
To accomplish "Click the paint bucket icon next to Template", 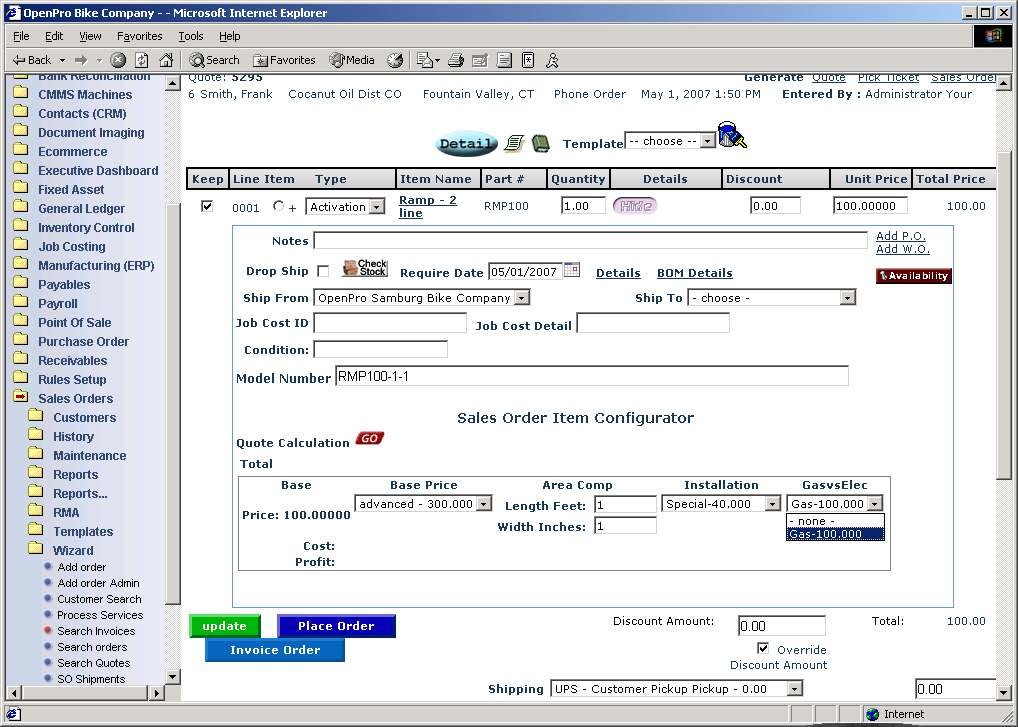I will [732, 136].
